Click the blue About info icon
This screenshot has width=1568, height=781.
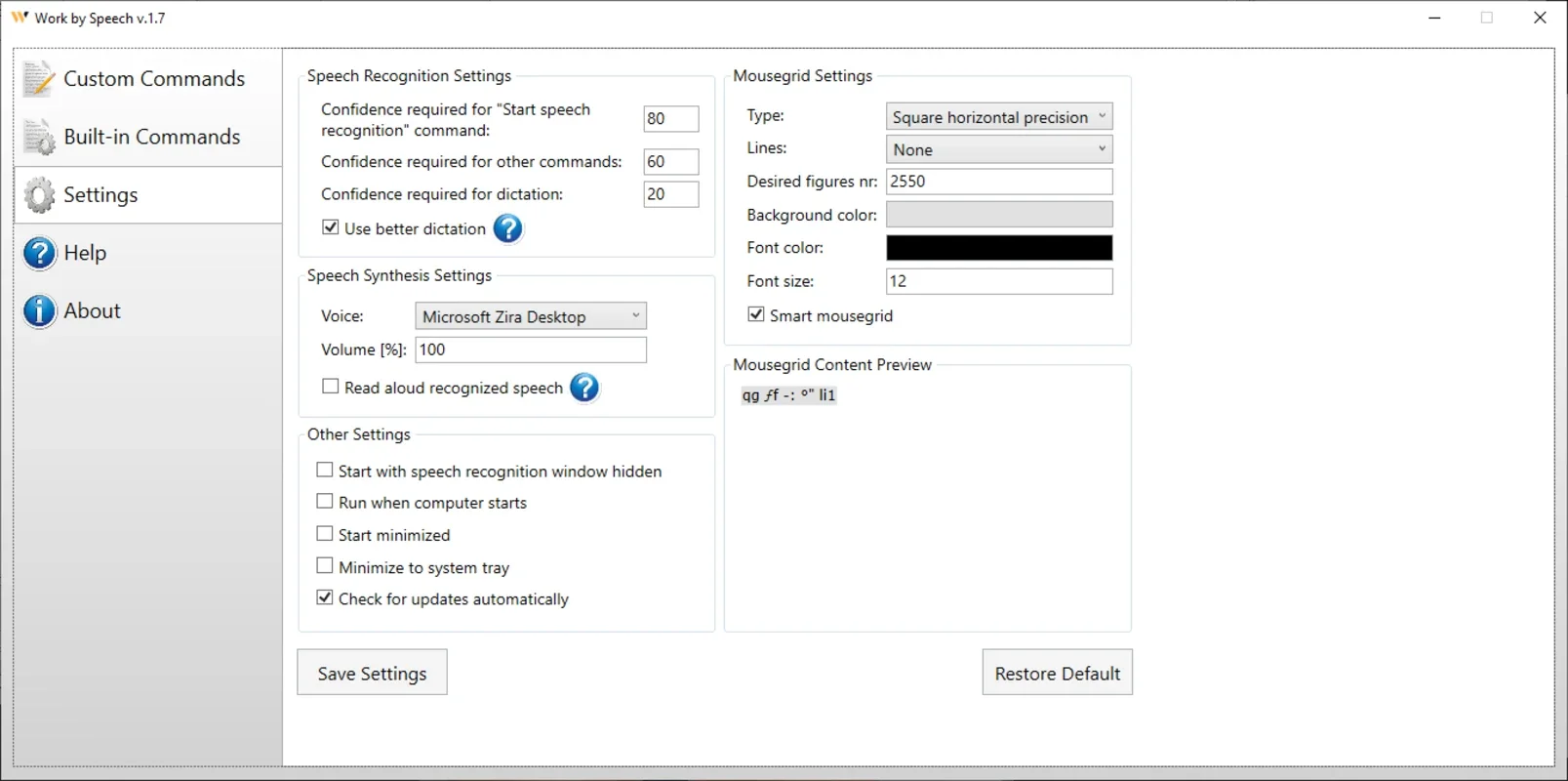(39, 310)
